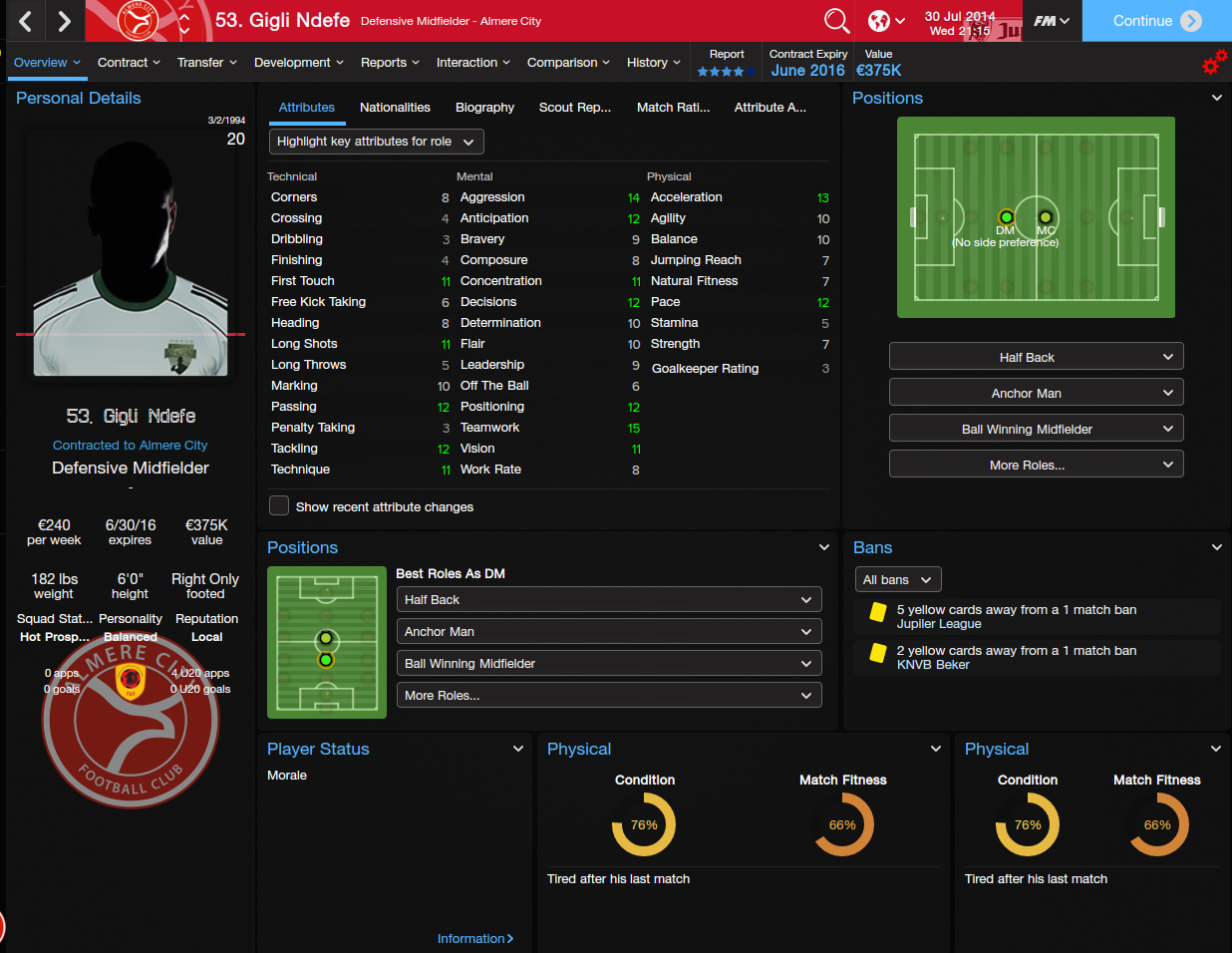
Task: Open the search magnifier icon
Action: tap(837, 21)
